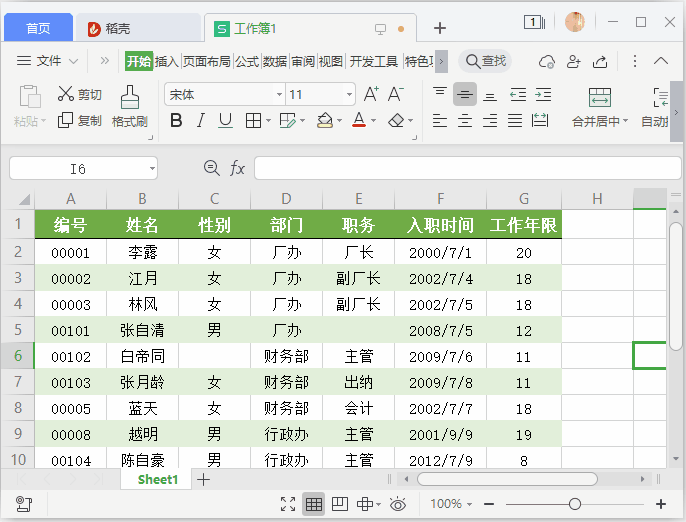The width and height of the screenshot is (686, 522).
Task: Click the cloud sync status icon
Action: coord(546,61)
